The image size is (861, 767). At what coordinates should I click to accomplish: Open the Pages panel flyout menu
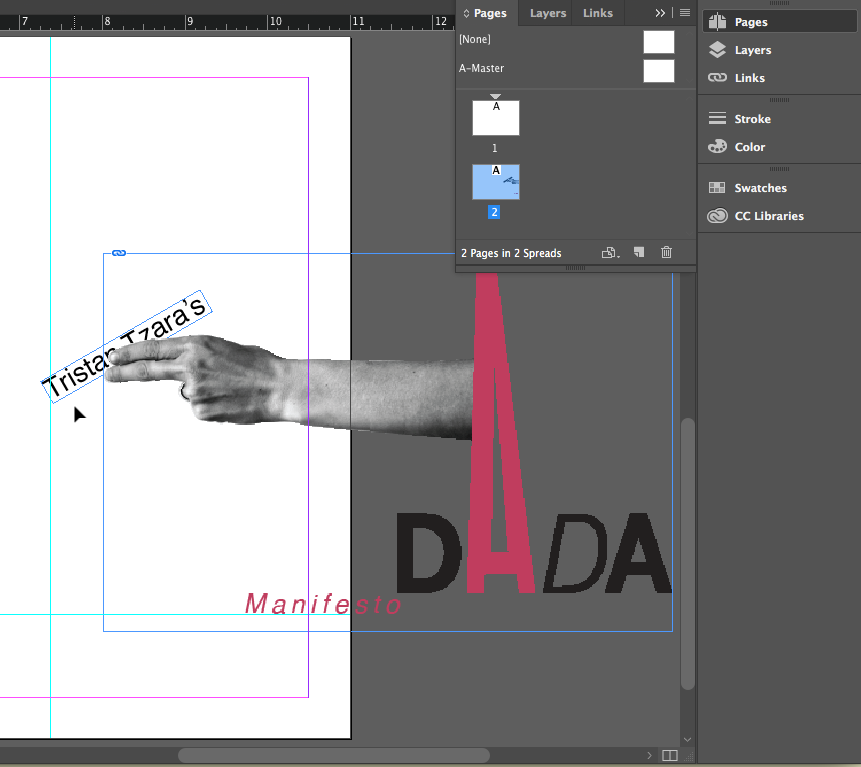click(685, 13)
